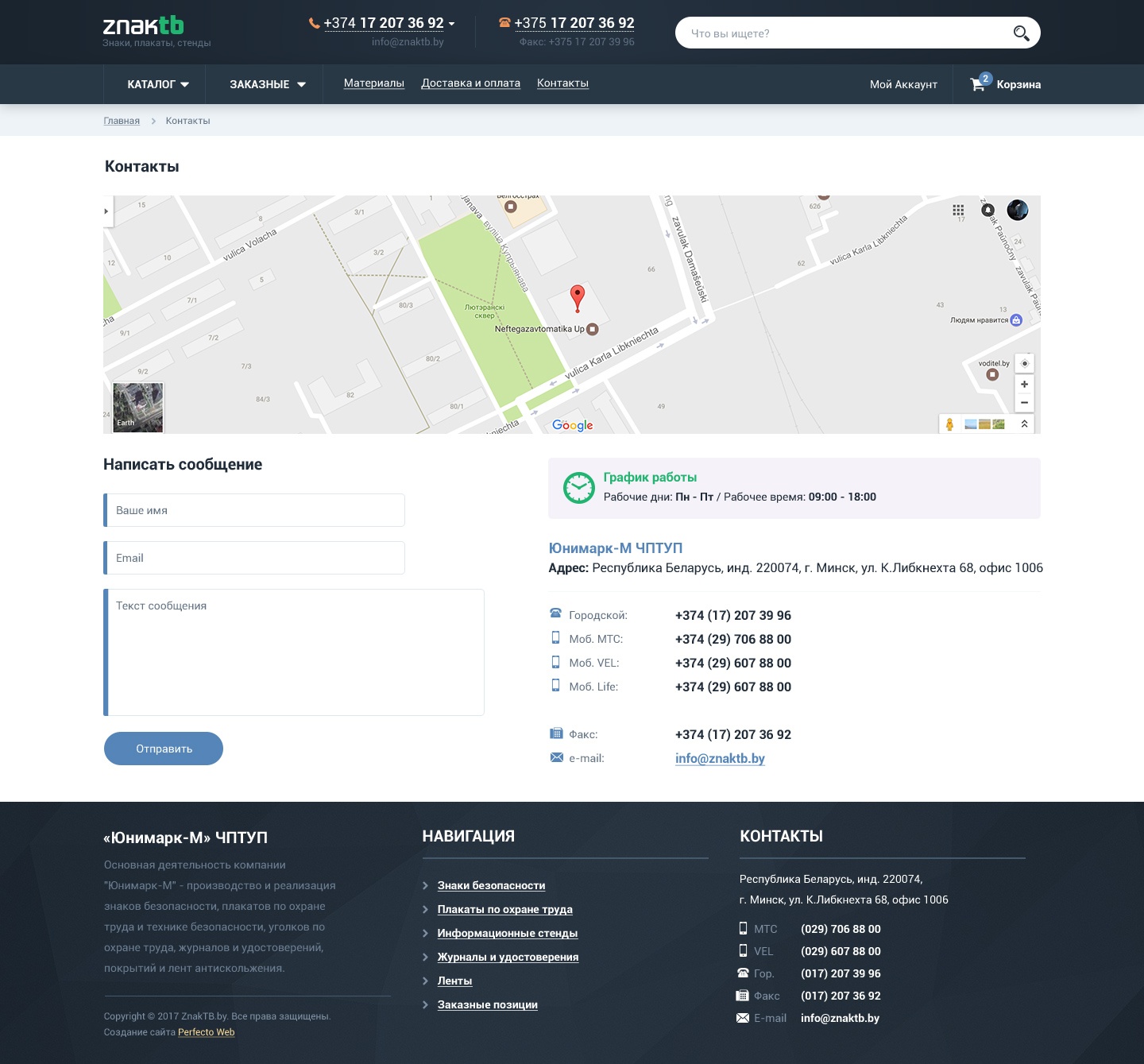Open the Perfecto Web link in footer
The image size is (1144, 1064).
point(207,1032)
